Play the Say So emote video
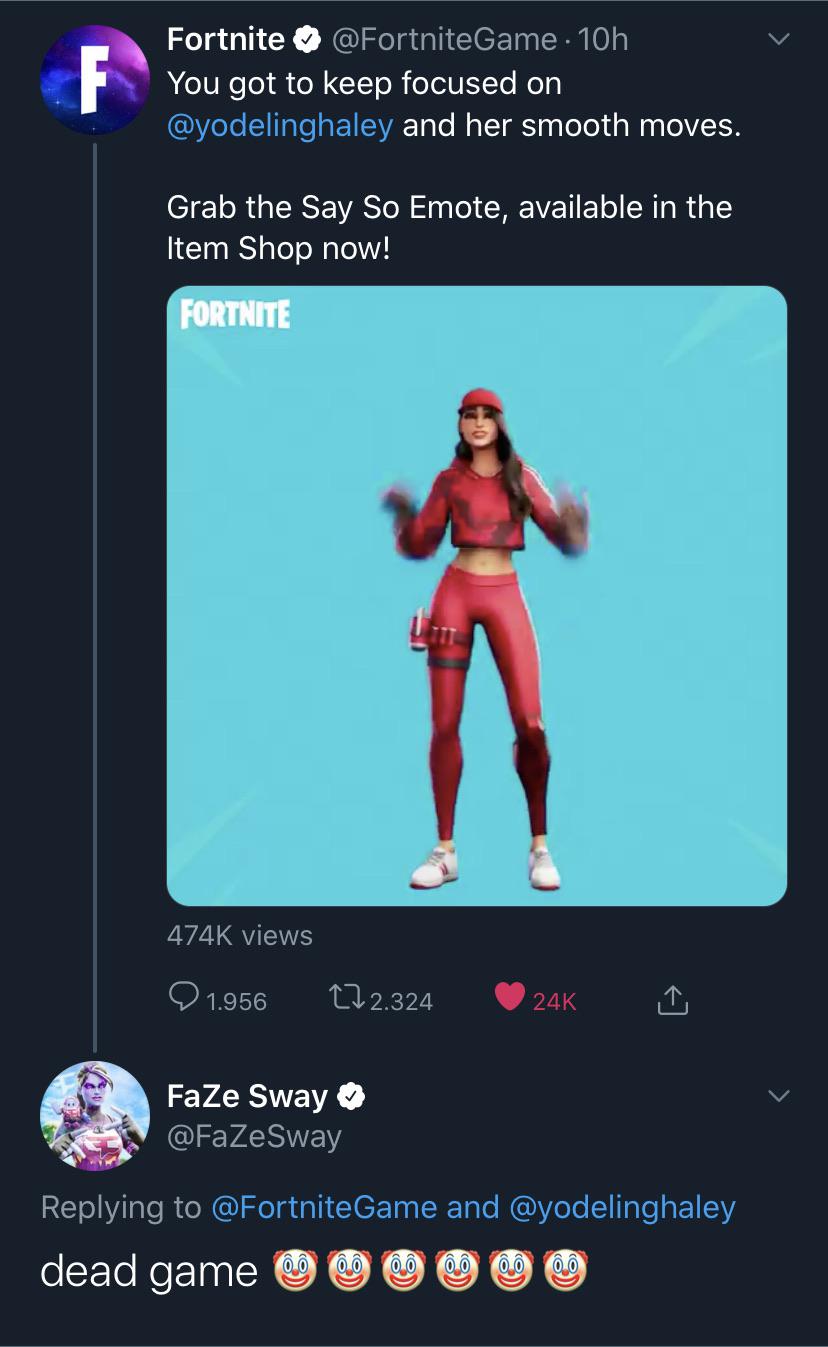 coord(476,596)
